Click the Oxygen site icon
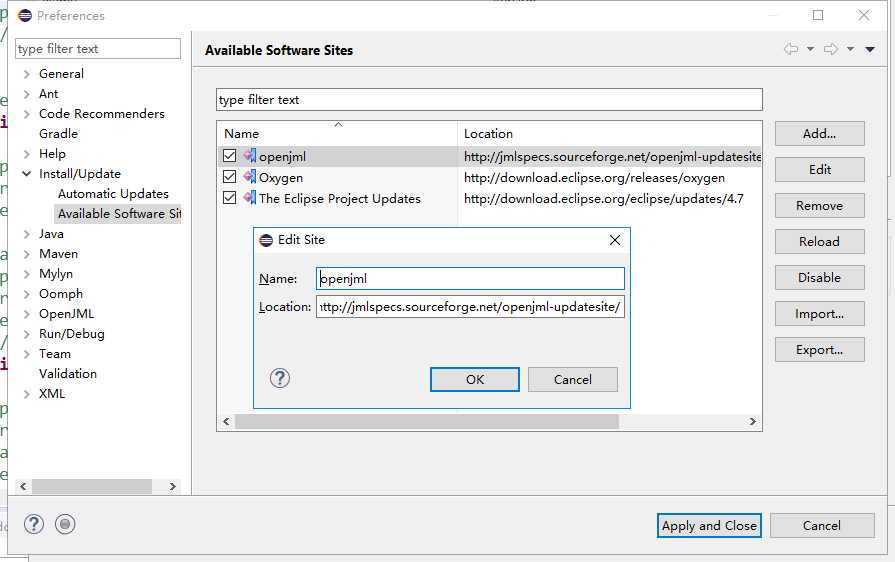Screen dimensions: 895x562 tap(249, 177)
